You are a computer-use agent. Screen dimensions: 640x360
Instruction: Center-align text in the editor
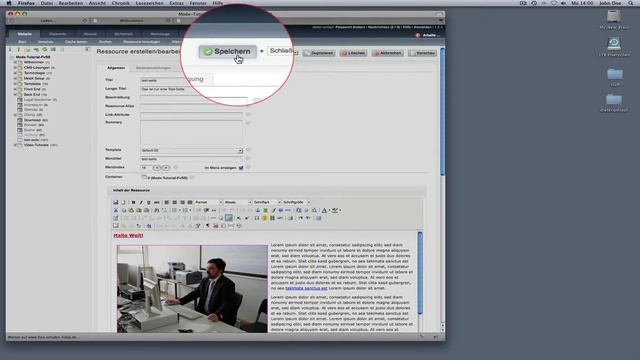pos(174,202)
